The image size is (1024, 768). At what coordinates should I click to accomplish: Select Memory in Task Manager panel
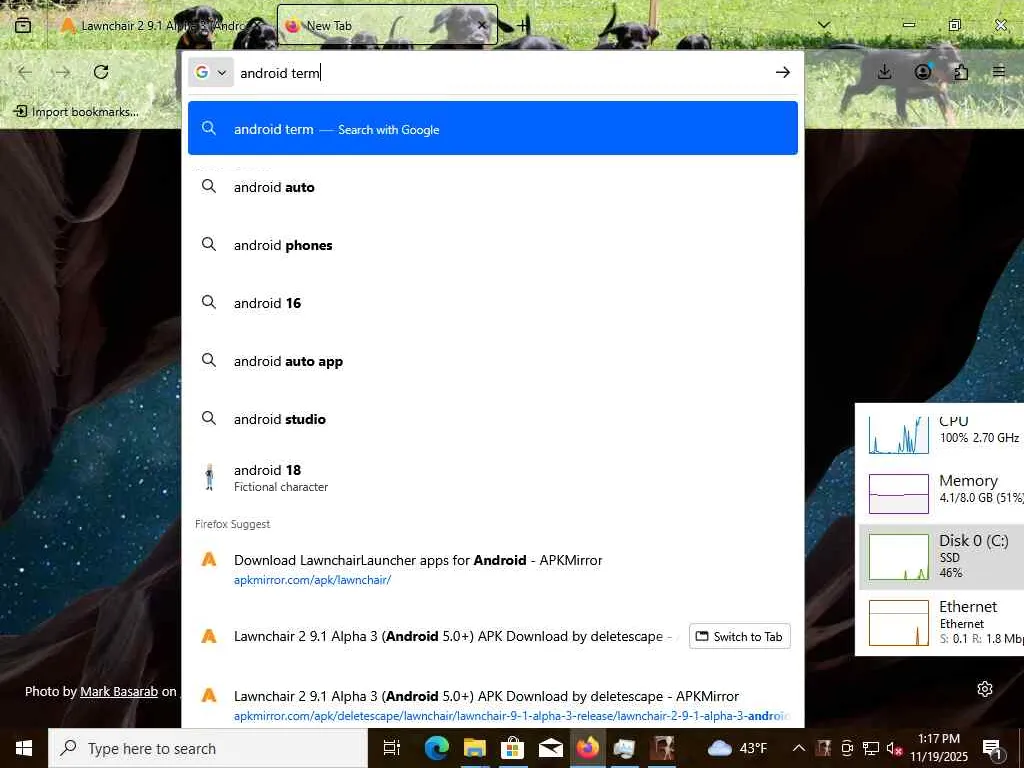point(940,494)
